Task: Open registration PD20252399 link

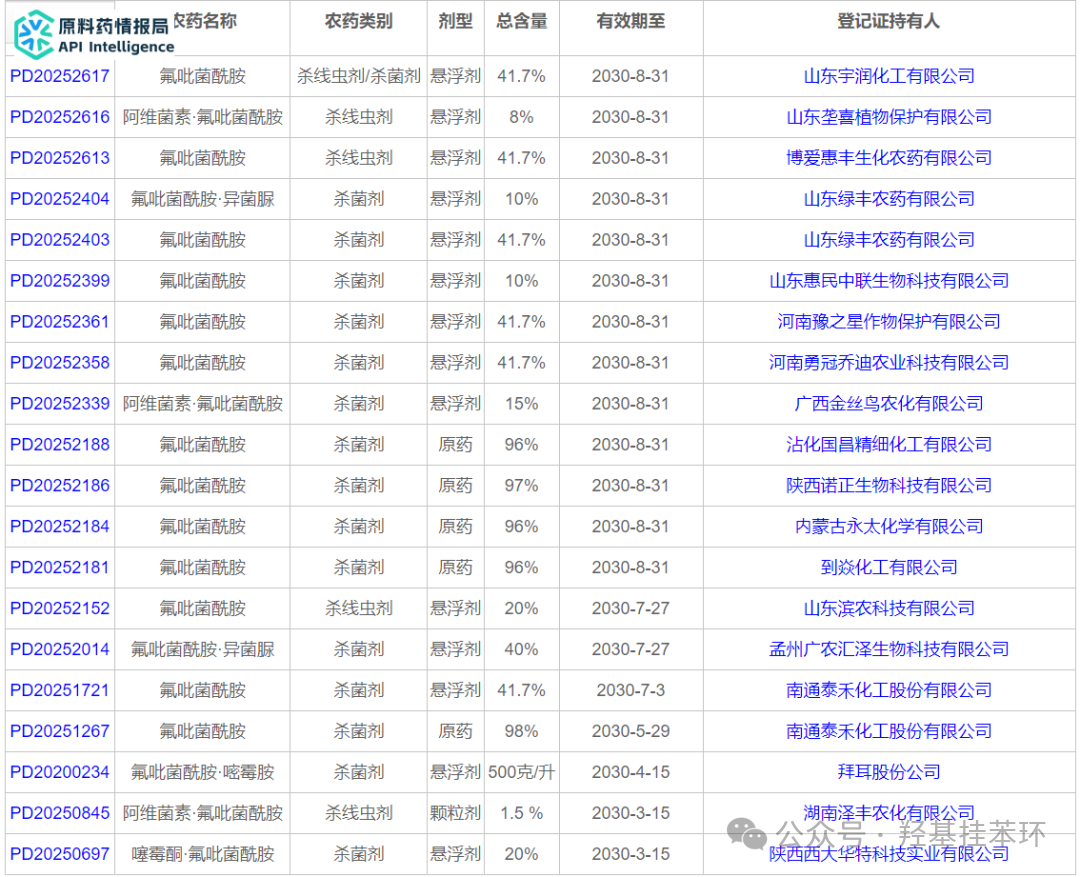Action: [x=60, y=280]
